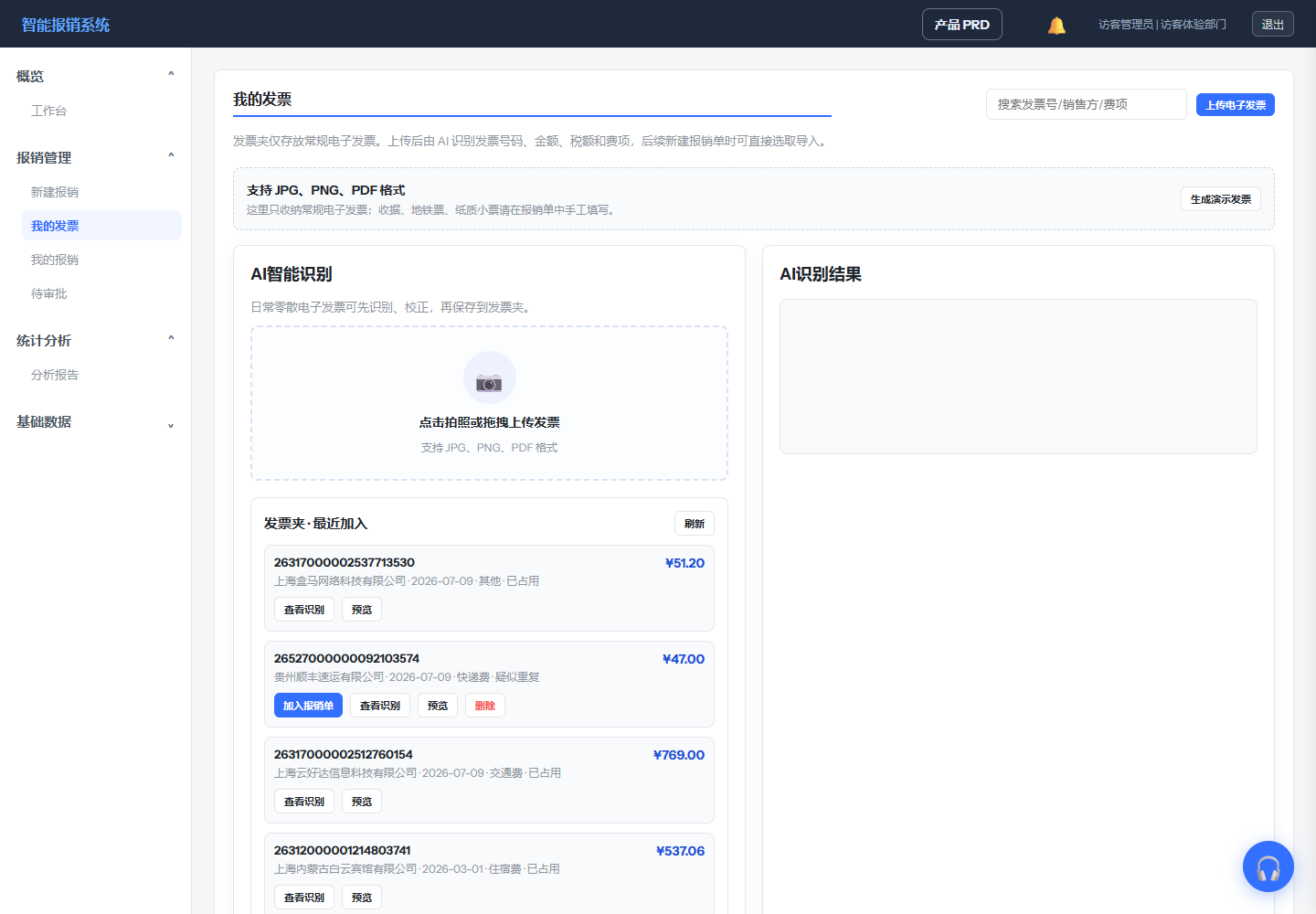This screenshot has height=914, width=1316.
Task: Click 生成演示发票 button
Action: (x=1221, y=199)
